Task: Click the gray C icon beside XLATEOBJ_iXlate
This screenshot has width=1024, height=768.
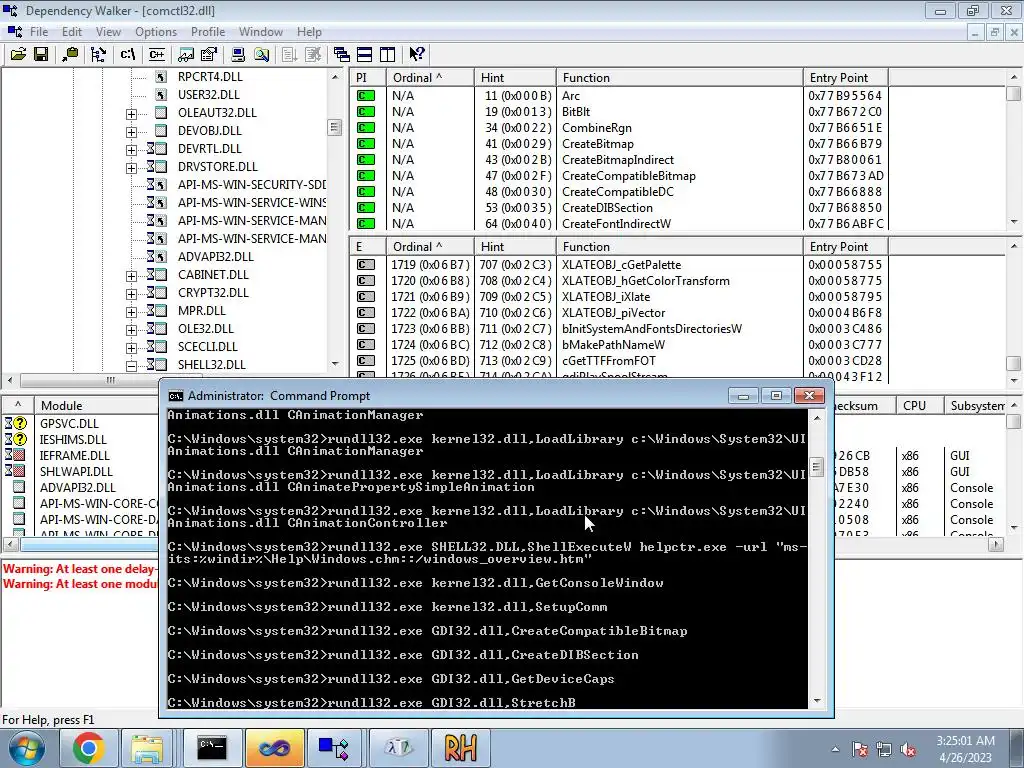Action: [x=366, y=296]
